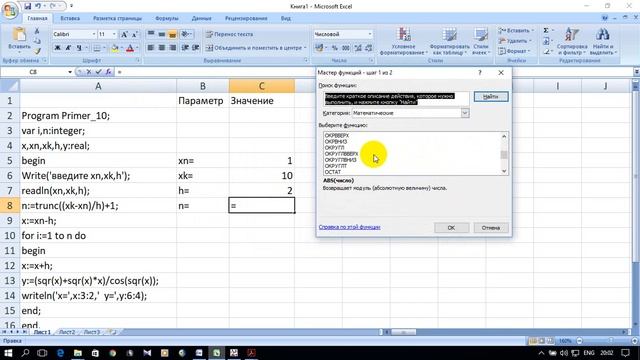Open Sort and Filter (Сортировка и фильтр)
The image size is (640, 360).
point(572,42)
